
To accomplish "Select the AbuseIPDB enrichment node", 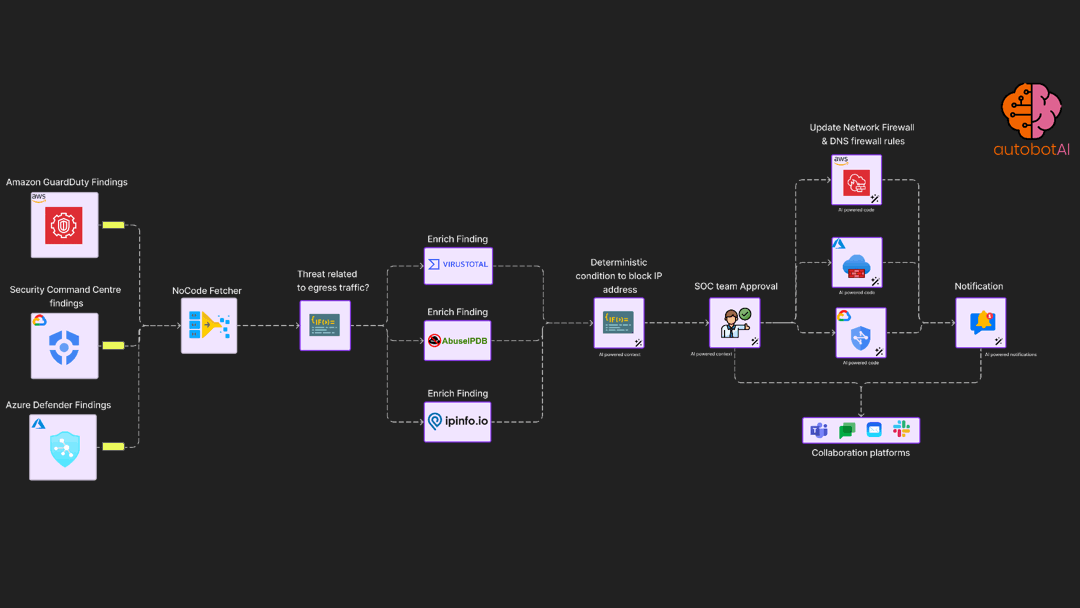I will (457, 340).
